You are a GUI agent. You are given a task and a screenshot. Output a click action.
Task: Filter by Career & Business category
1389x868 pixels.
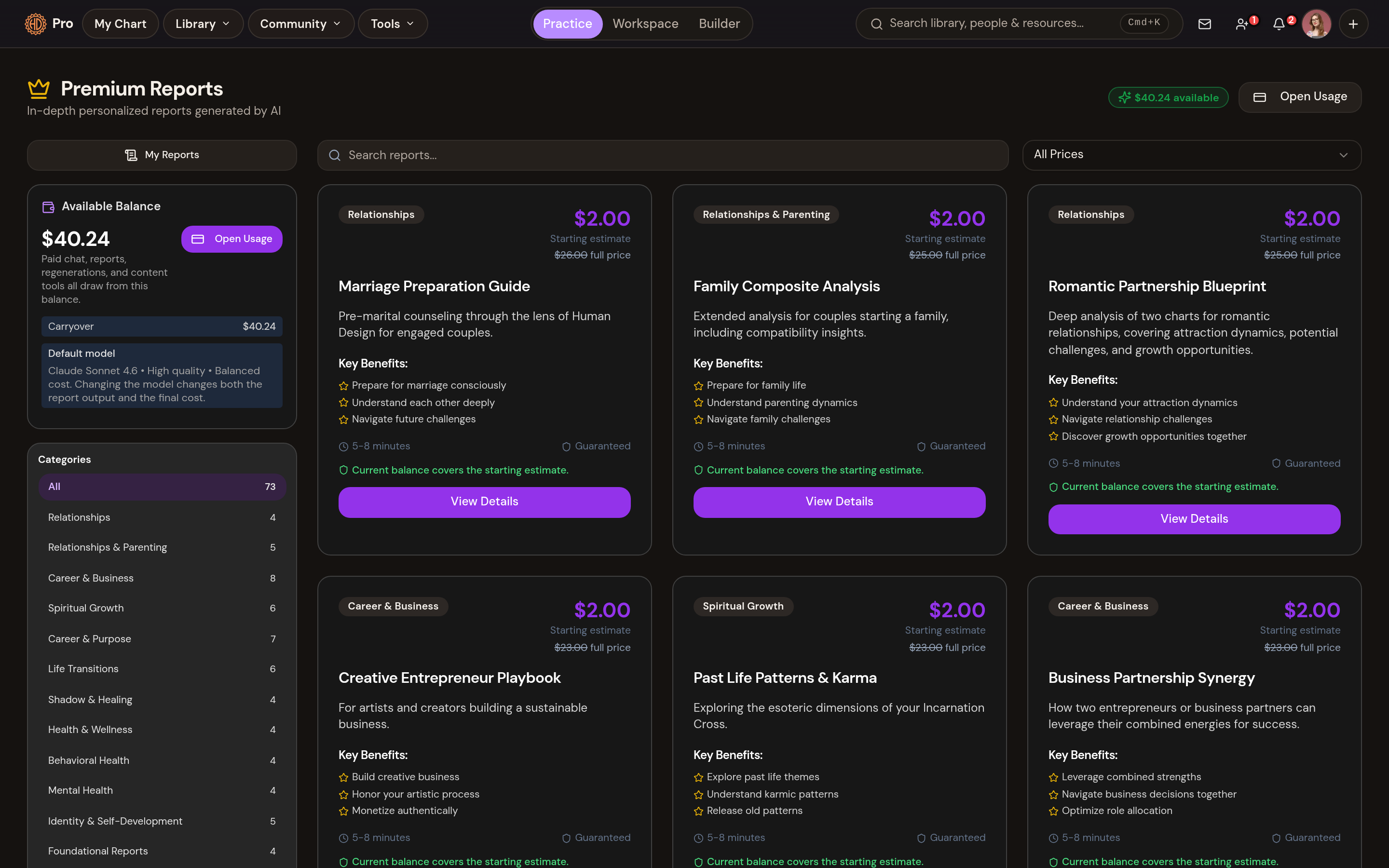coord(162,579)
